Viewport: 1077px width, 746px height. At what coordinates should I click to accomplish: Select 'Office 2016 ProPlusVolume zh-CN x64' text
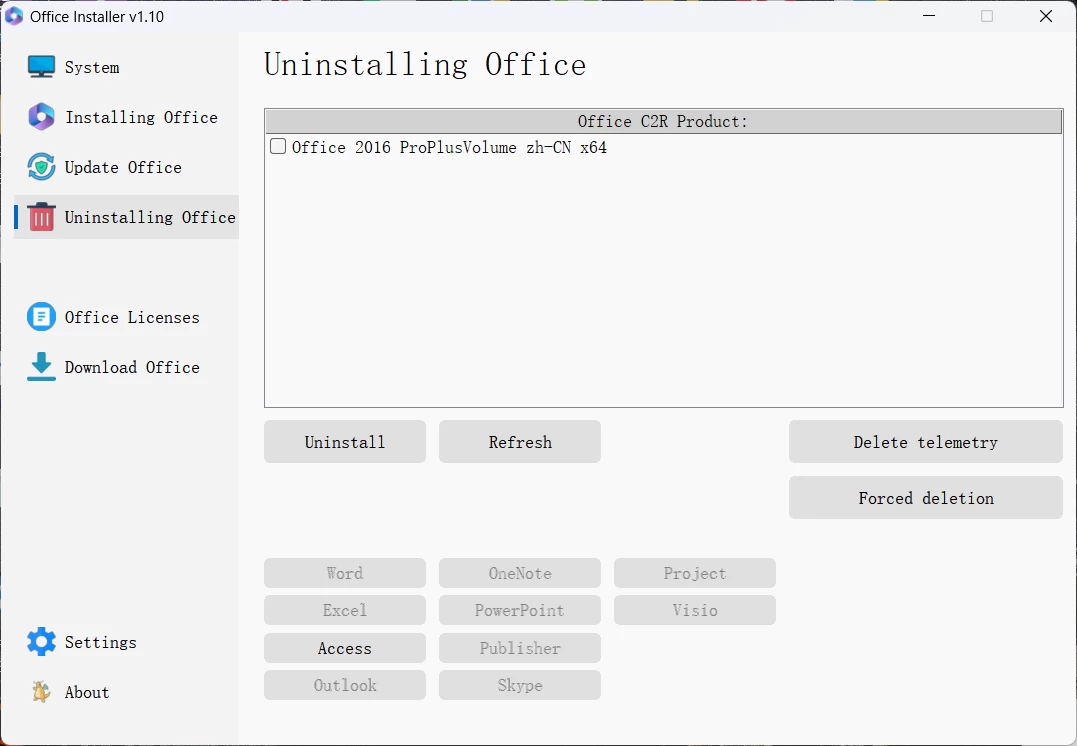pyautogui.click(x=449, y=147)
